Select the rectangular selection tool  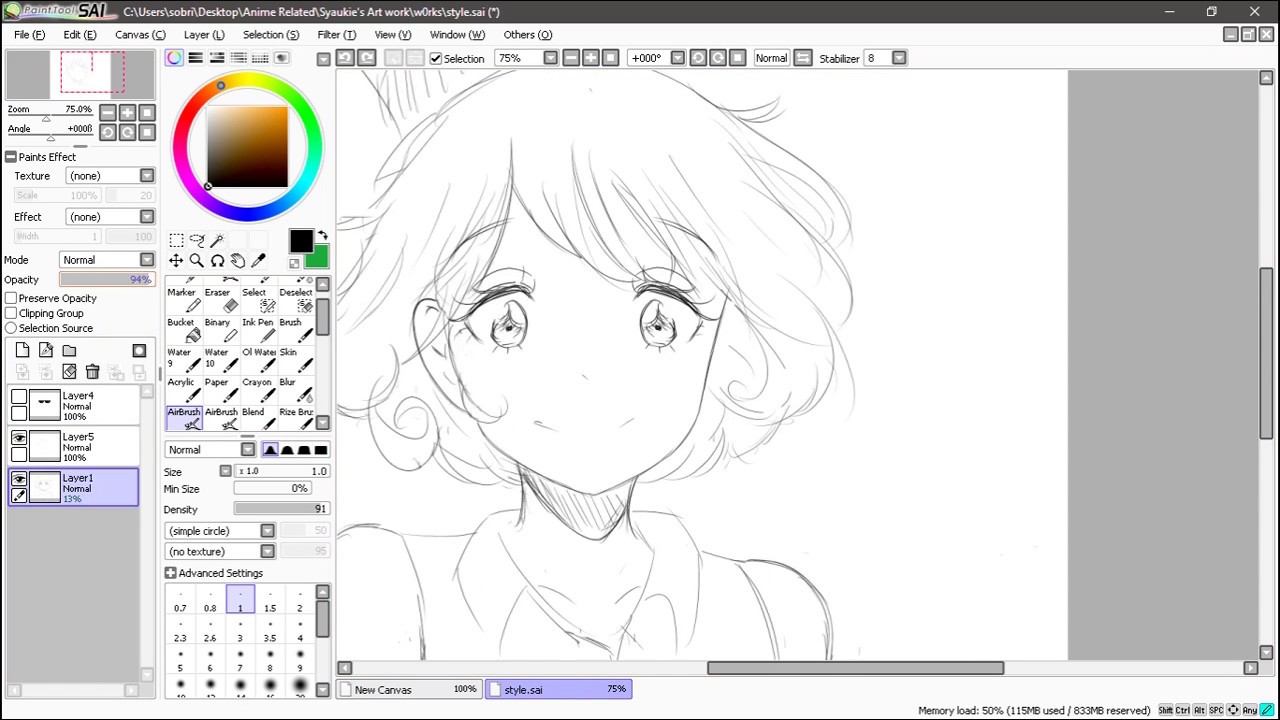[x=176, y=240]
